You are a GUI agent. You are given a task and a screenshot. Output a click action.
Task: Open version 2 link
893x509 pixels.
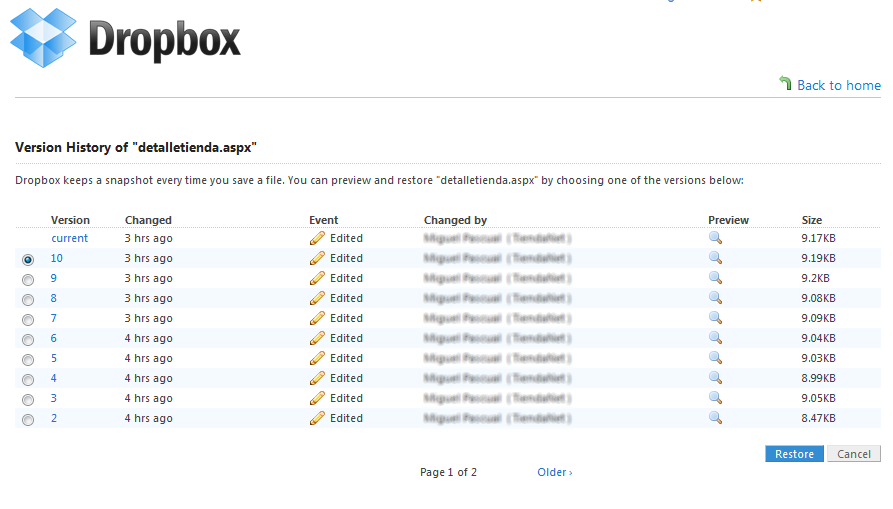pyautogui.click(x=54, y=418)
